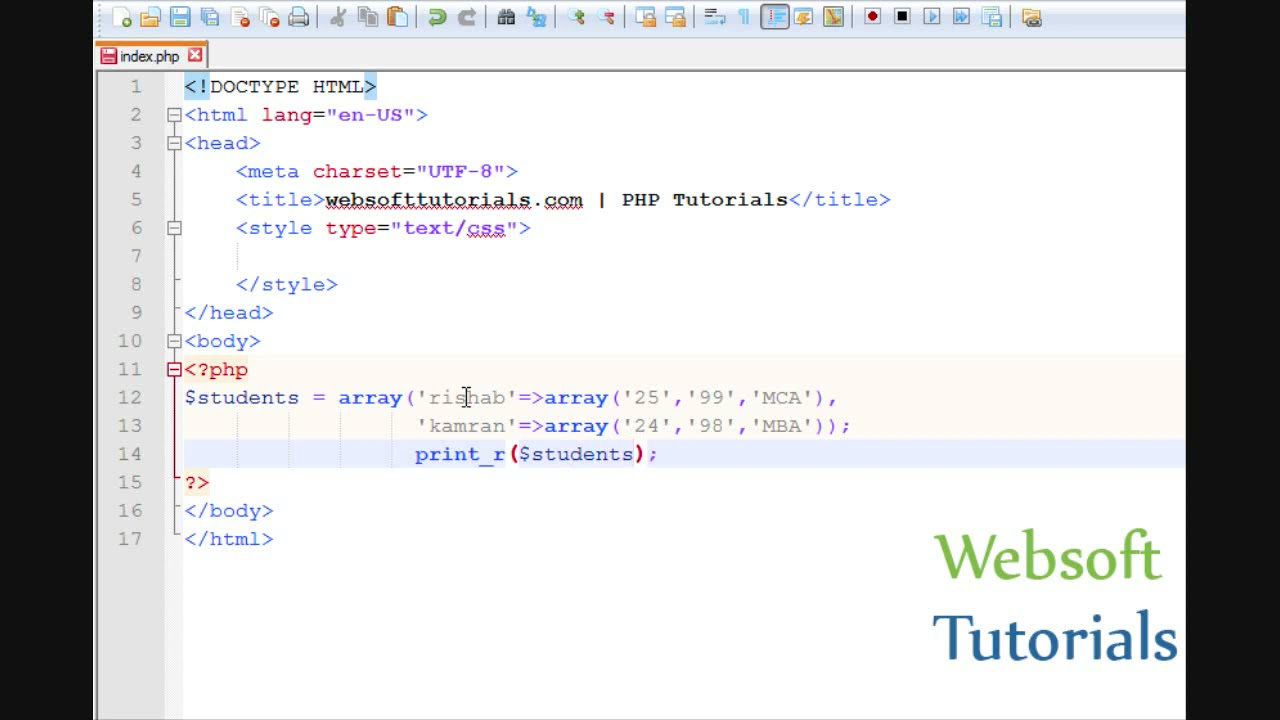Click the closing </head> tag

tap(229, 313)
